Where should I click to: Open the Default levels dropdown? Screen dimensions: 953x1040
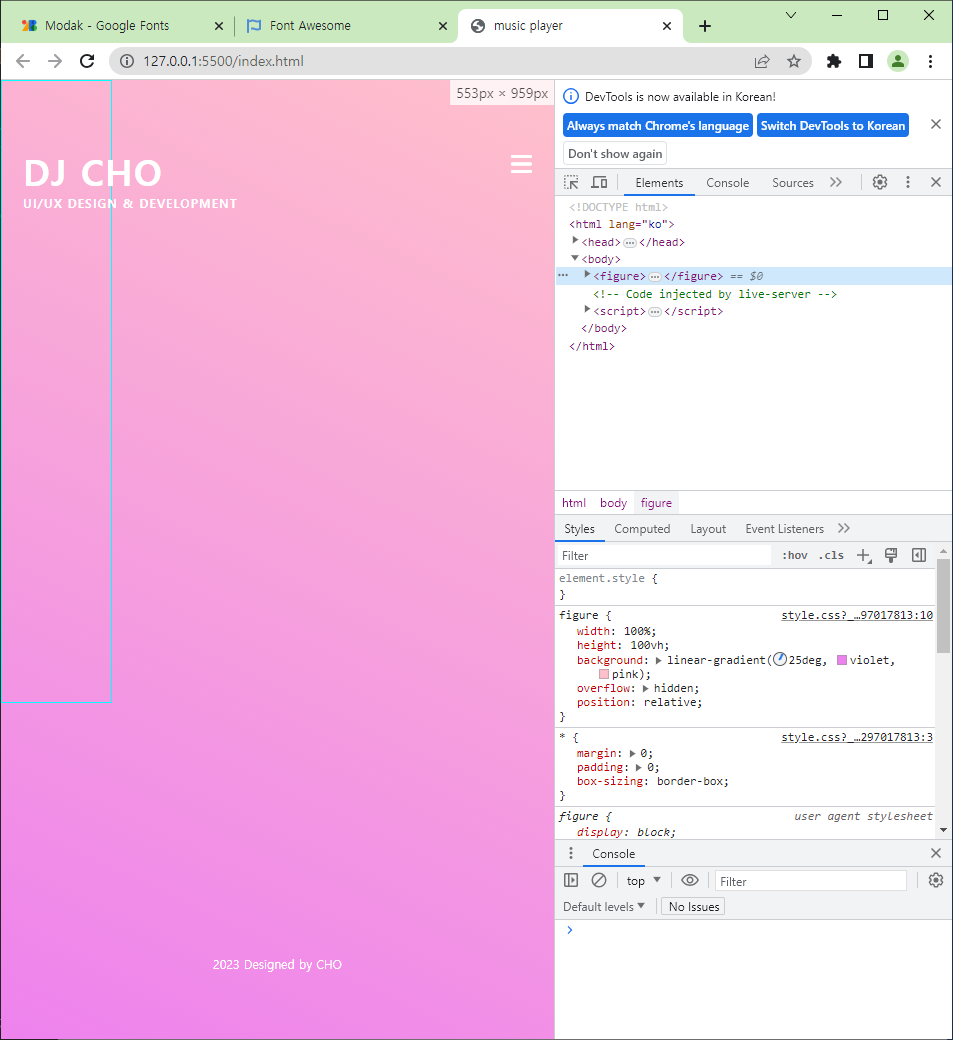(604, 907)
